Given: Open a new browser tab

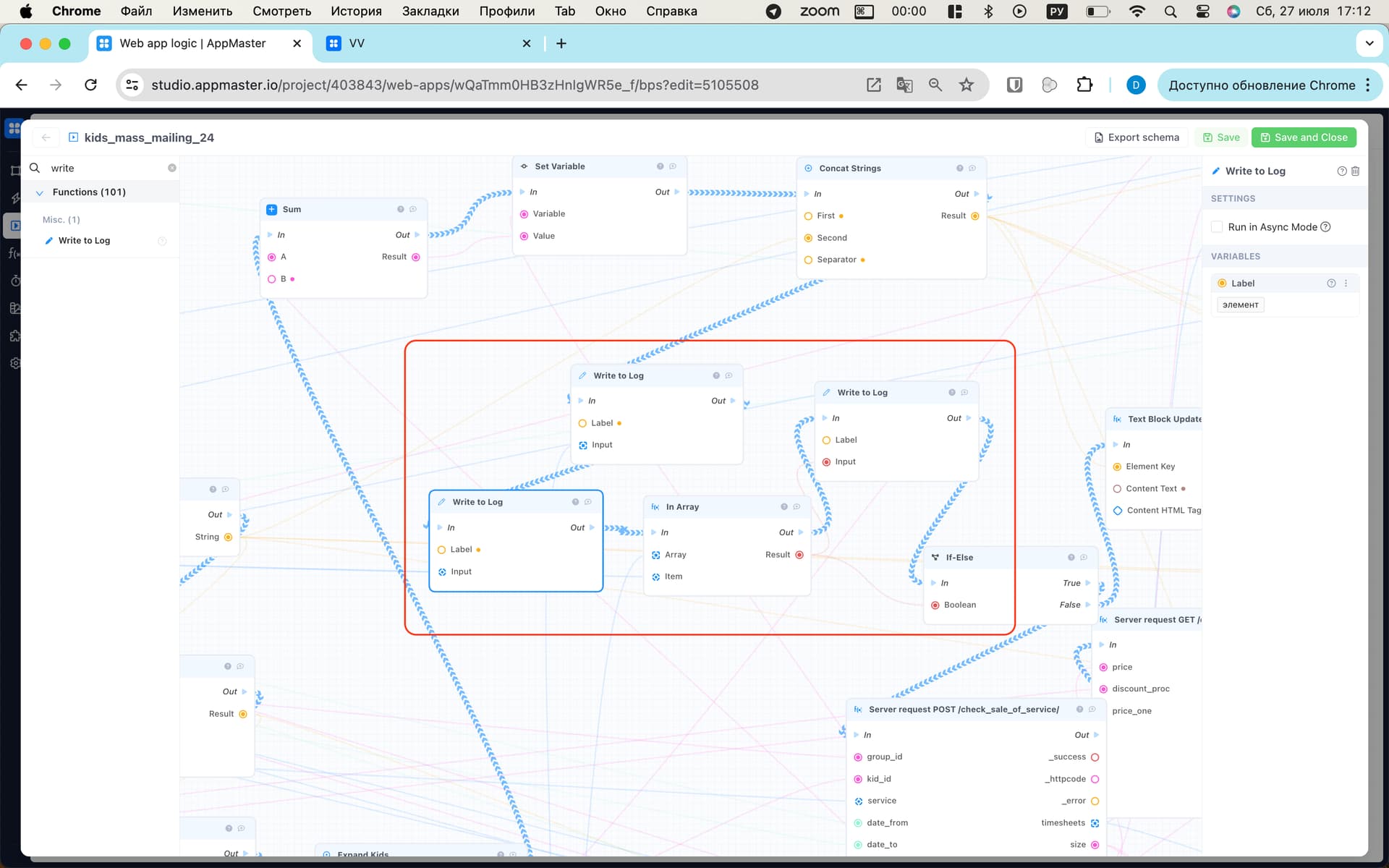Looking at the screenshot, I should pos(561,43).
